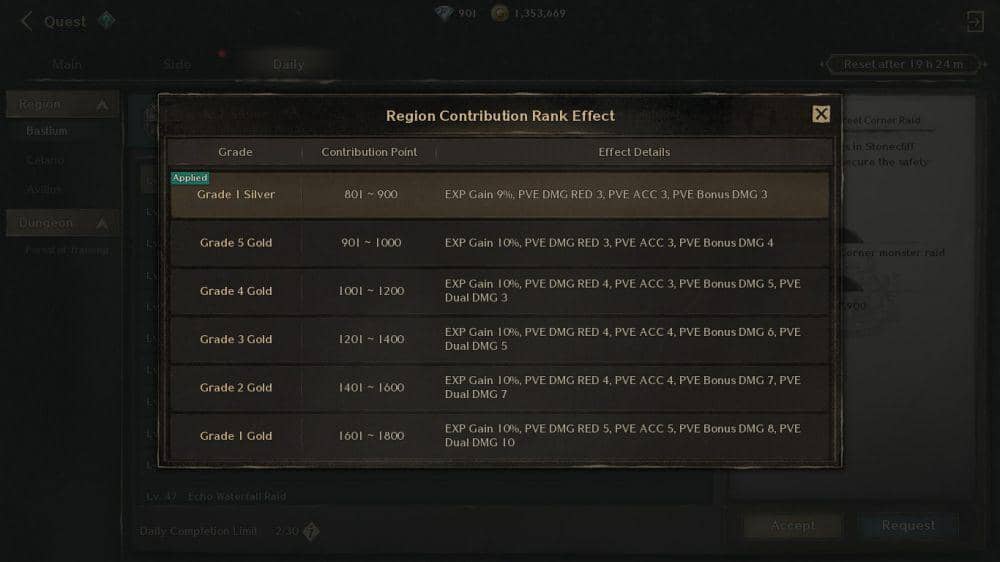This screenshot has height=562, width=1000.
Task: Click the exit door icon
Action: point(974,21)
